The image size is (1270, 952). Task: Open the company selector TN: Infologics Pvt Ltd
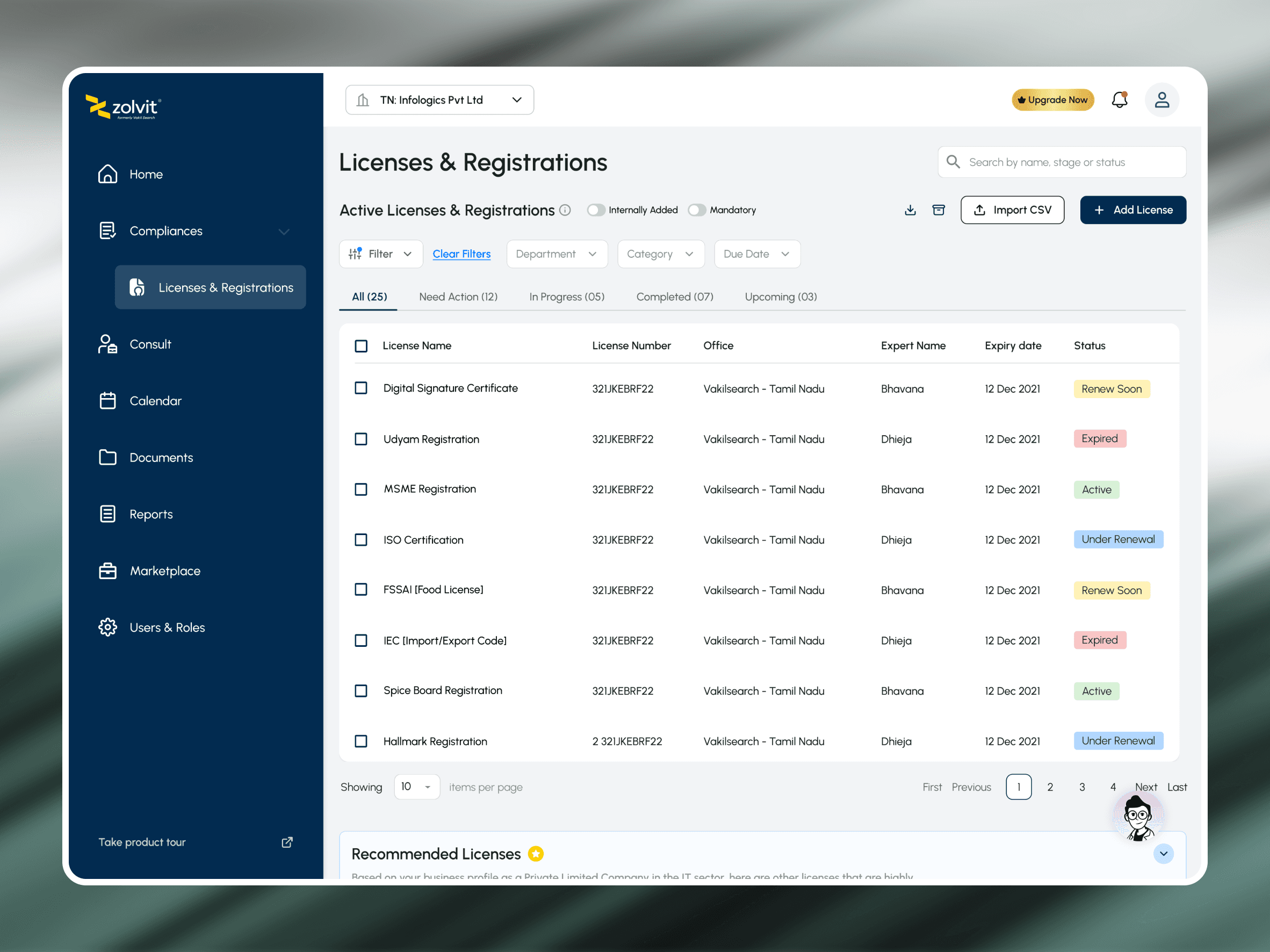click(x=439, y=100)
